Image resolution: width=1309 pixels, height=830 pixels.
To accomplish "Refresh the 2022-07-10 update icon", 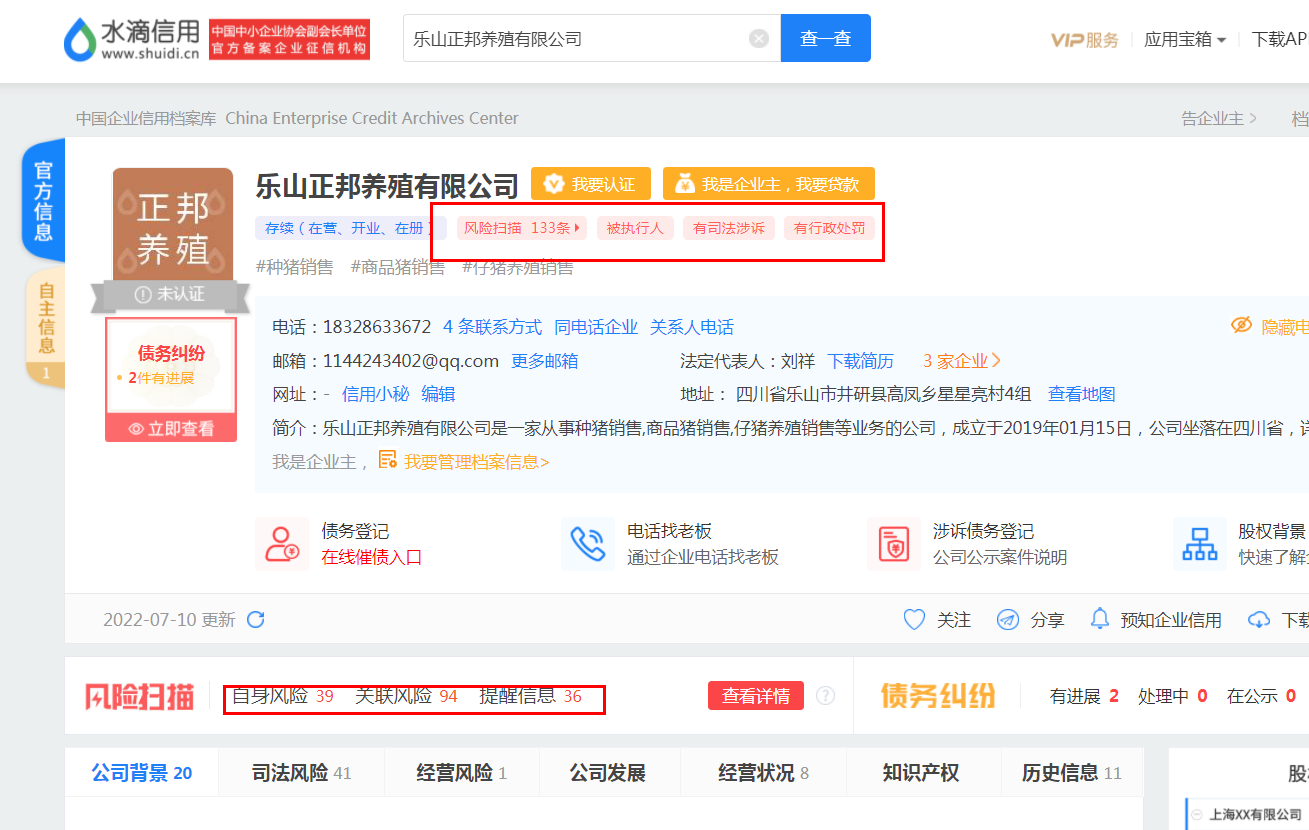I will click(x=256, y=619).
